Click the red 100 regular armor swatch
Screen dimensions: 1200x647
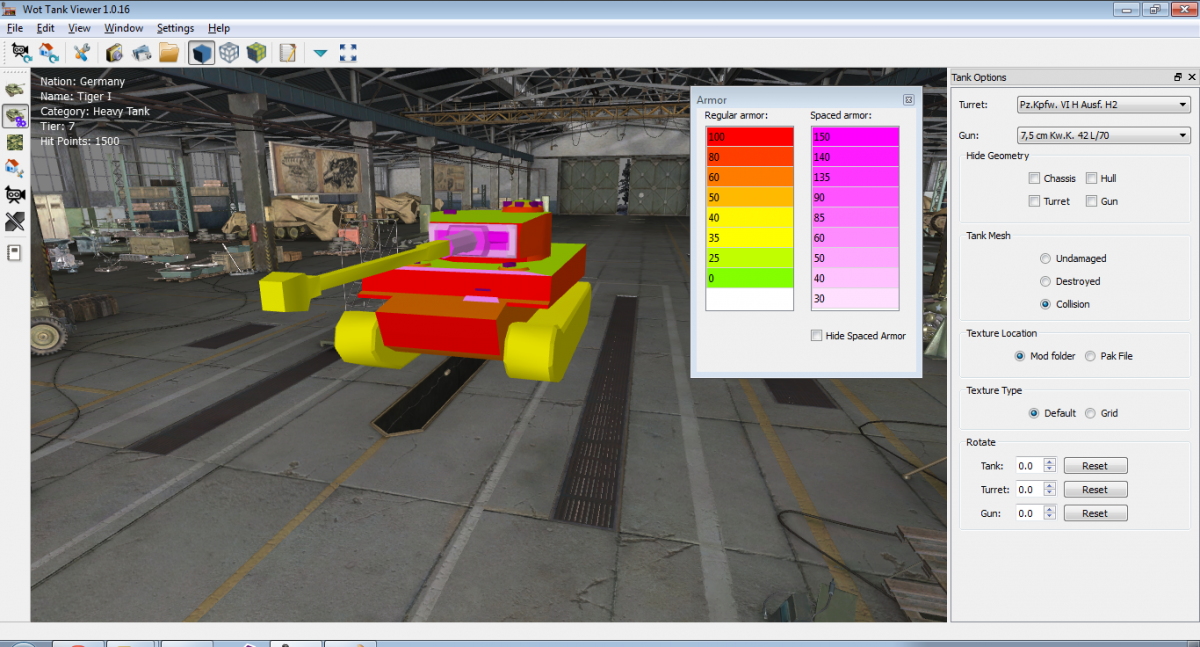pyautogui.click(x=749, y=137)
